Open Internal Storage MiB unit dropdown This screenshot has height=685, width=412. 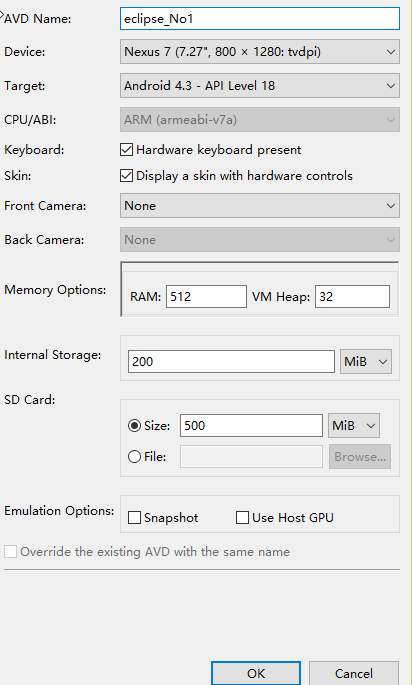pos(366,361)
